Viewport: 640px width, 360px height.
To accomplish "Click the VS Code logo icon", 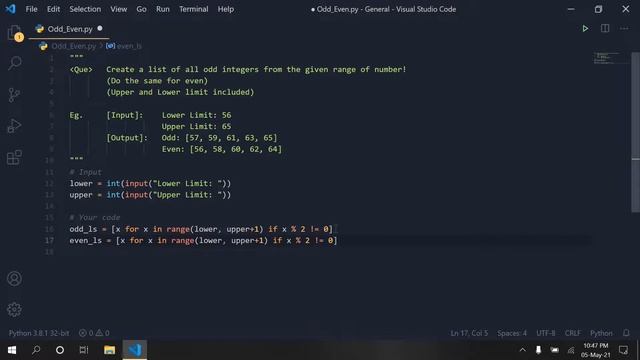I will [x=10, y=9].
